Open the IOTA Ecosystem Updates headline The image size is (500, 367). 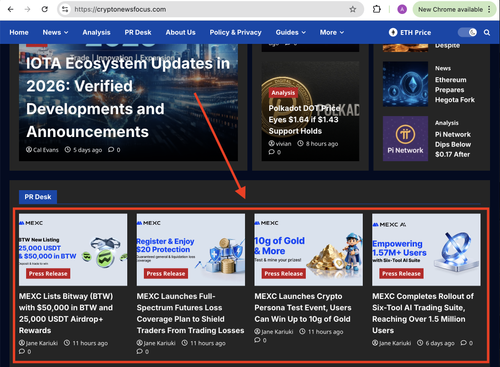point(128,97)
